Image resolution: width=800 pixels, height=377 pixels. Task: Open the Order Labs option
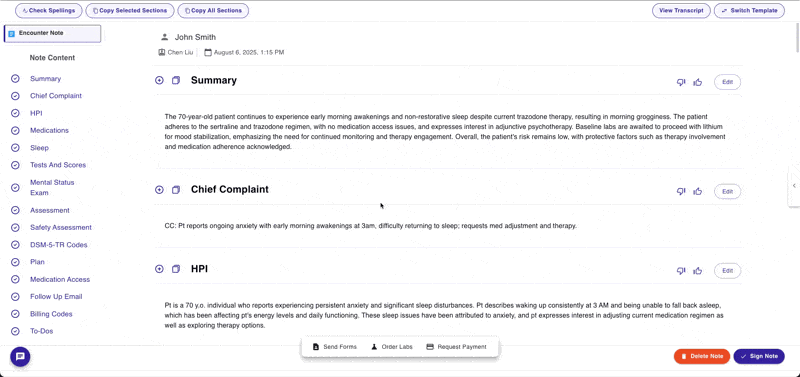pyautogui.click(x=391, y=347)
